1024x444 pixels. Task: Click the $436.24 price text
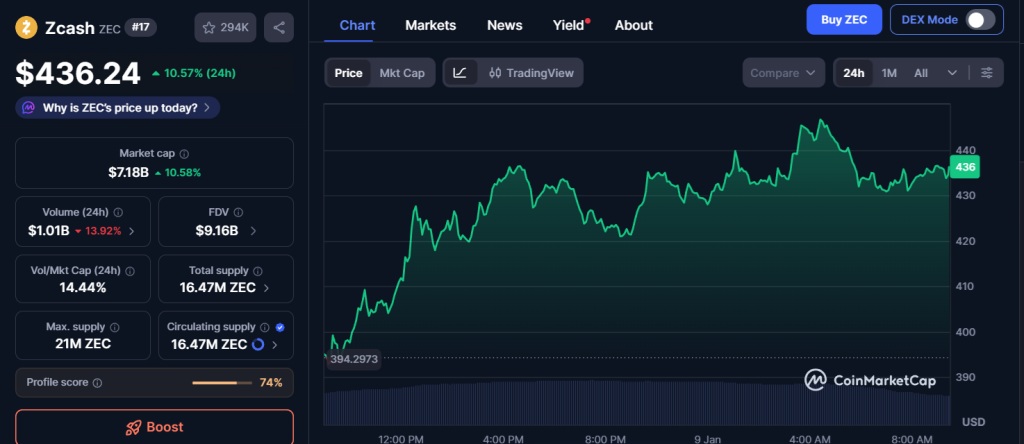click(x=78, y=73)
